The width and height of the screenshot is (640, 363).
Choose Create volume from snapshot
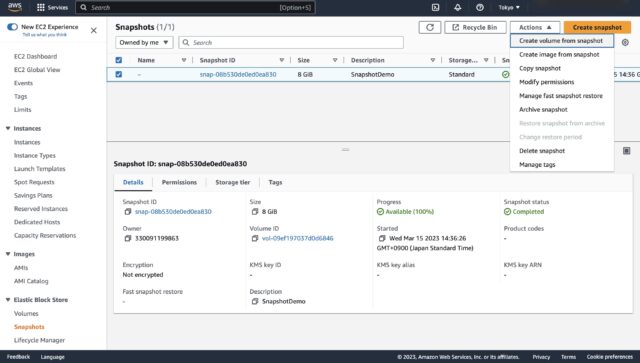(561, 41)
